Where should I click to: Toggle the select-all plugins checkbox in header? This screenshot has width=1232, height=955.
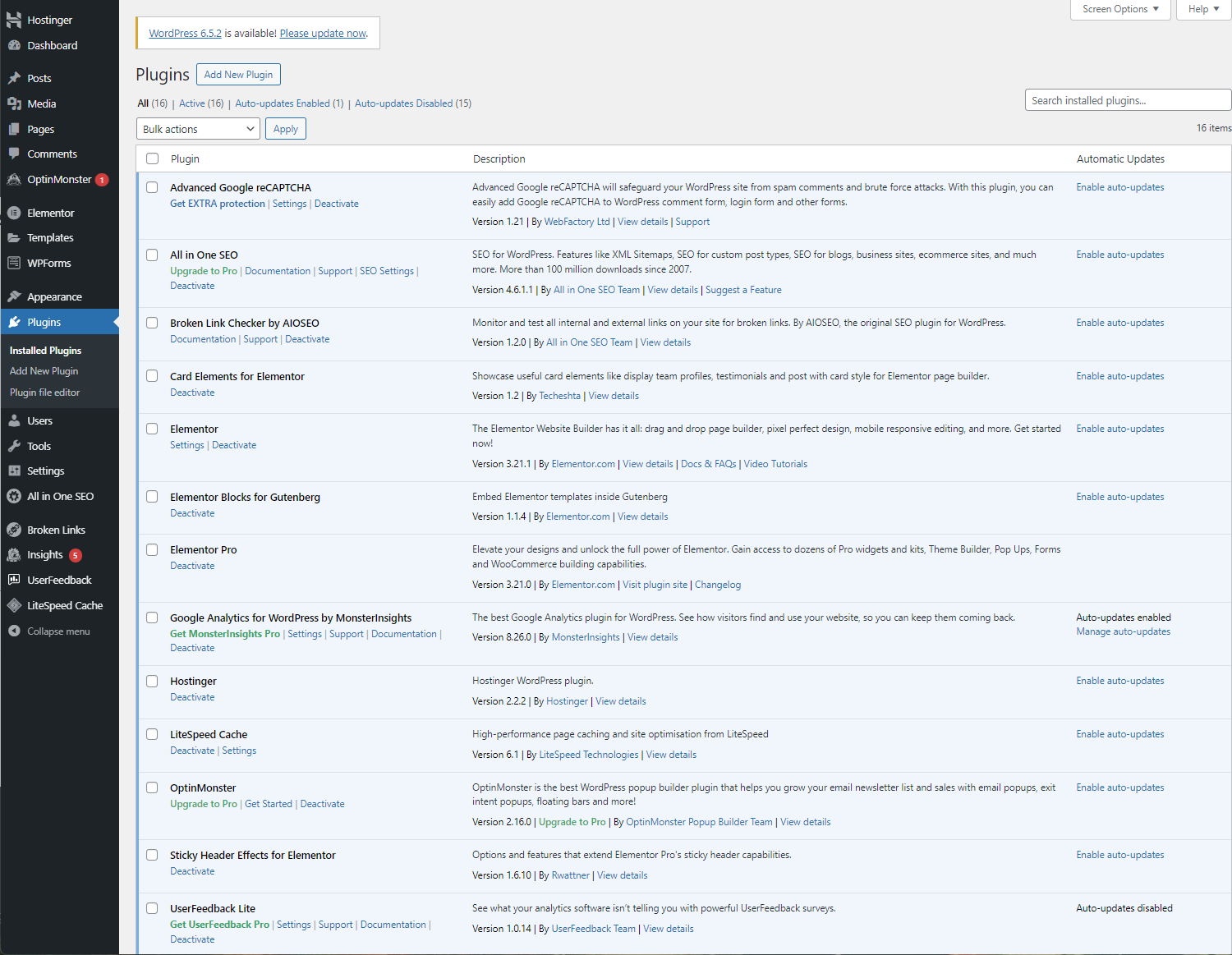coord(152,158)
